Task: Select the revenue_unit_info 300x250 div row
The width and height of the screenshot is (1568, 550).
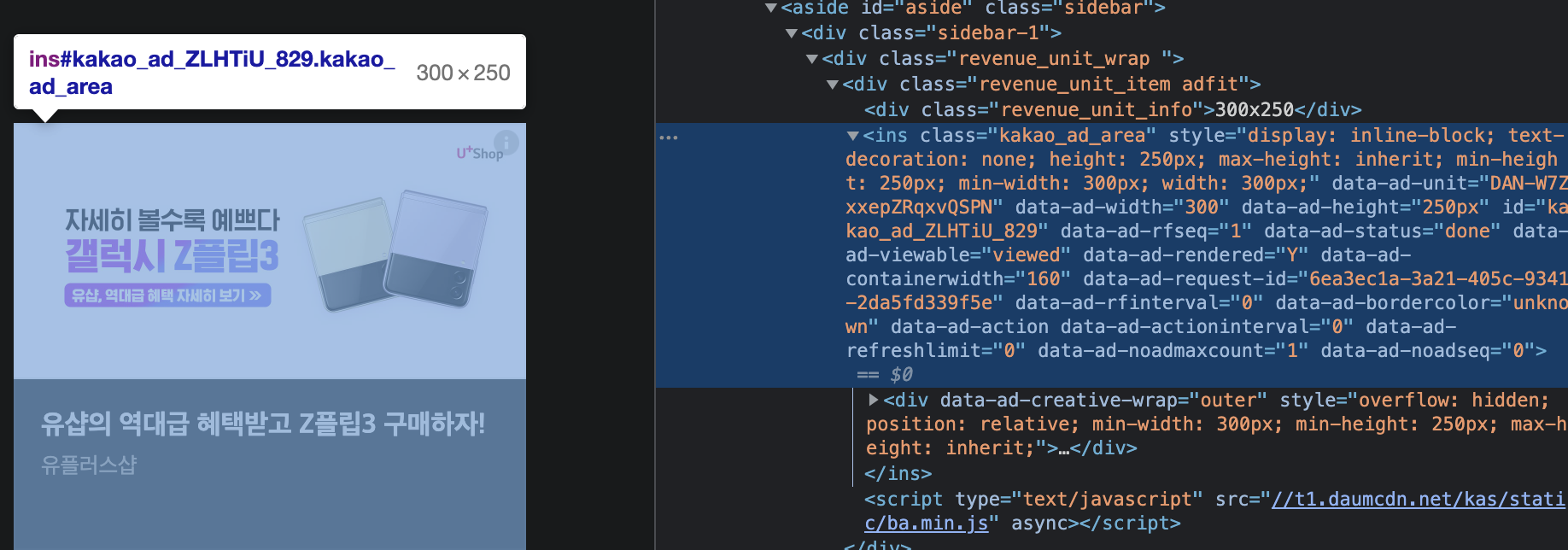Action: (x=1113, y=110)
